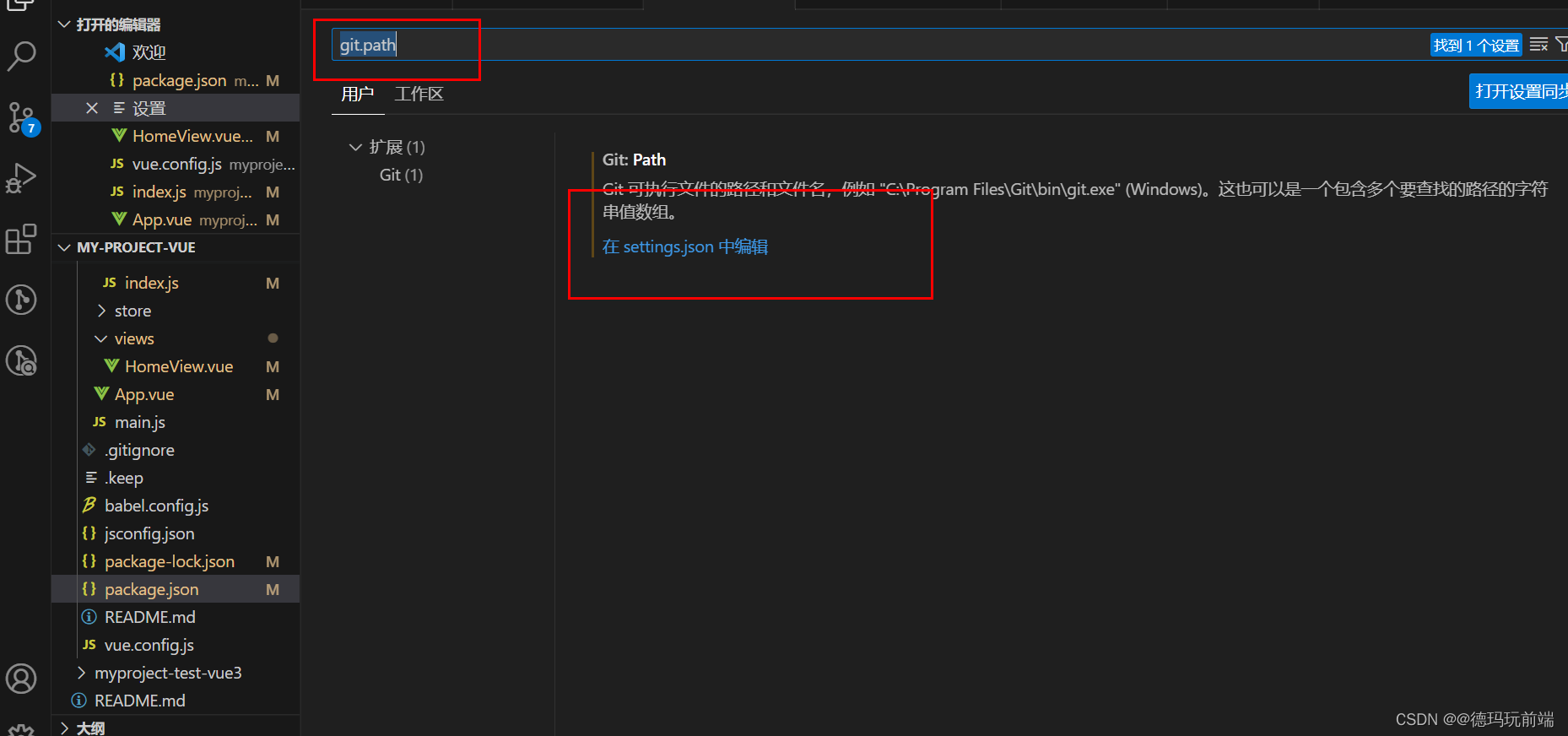Open README.md inside my-project folder
1568x736 pixels.
[x=176, y=617]
